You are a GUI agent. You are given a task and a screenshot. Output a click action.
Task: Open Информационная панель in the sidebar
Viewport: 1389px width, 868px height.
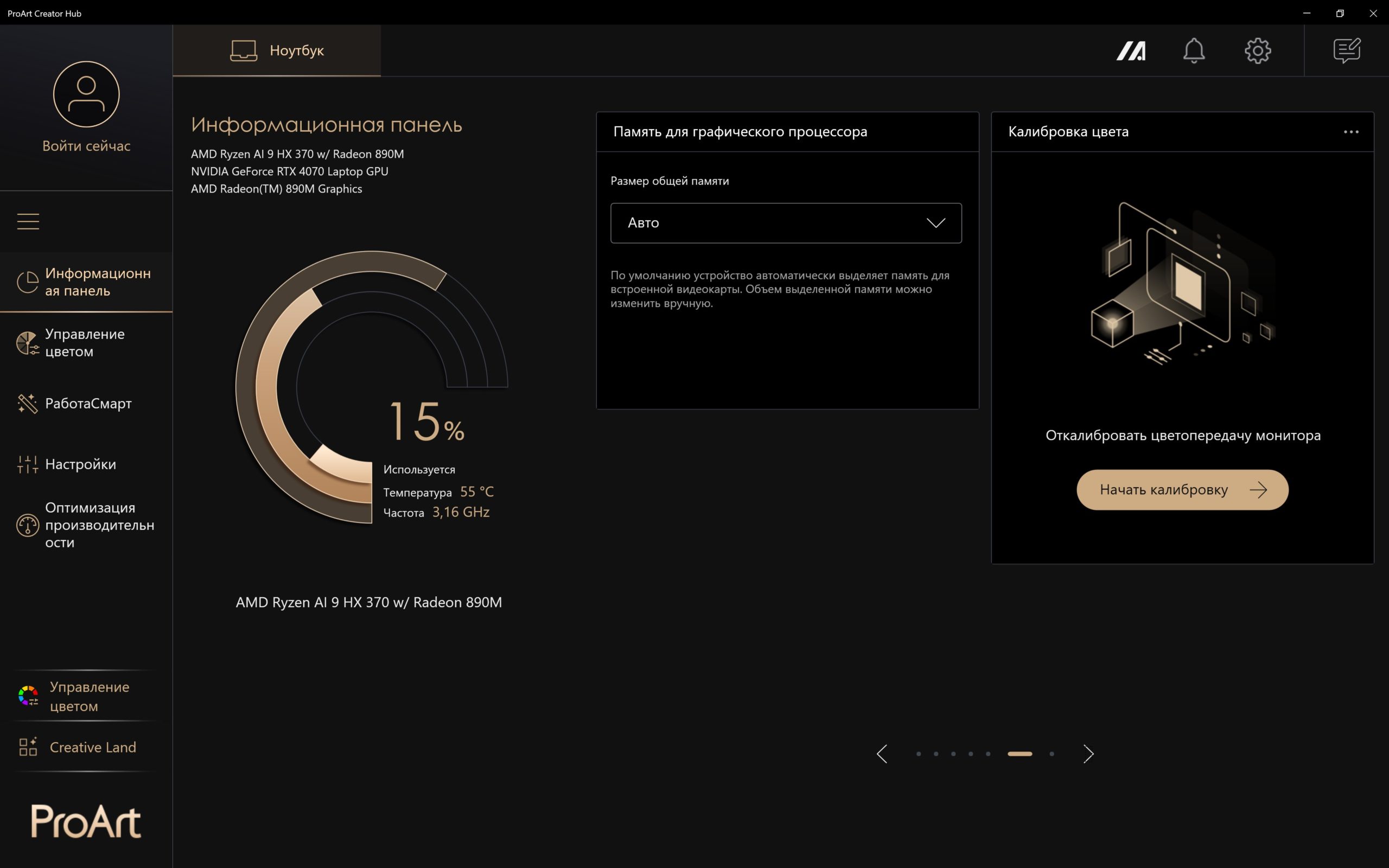(86, 282)
